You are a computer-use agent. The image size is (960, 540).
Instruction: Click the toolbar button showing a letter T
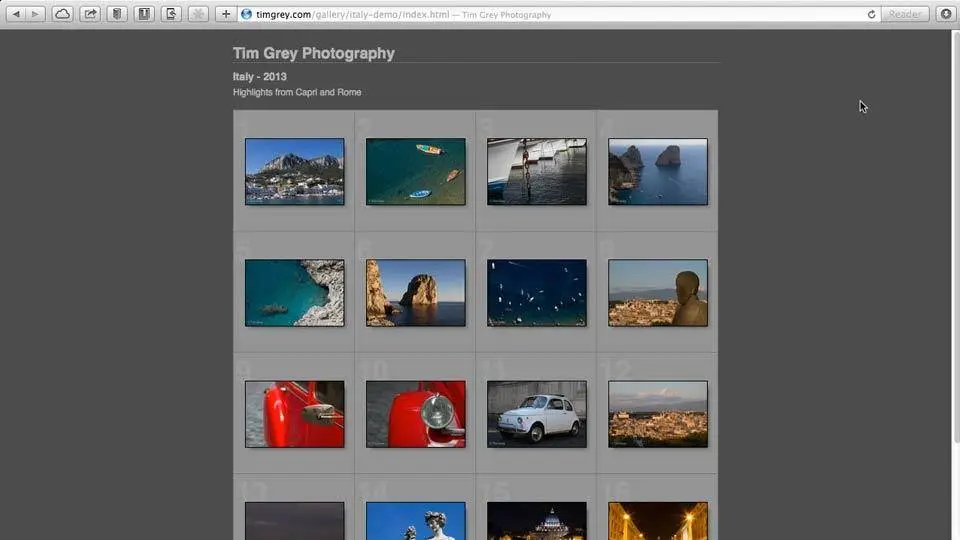click(144, 14)
